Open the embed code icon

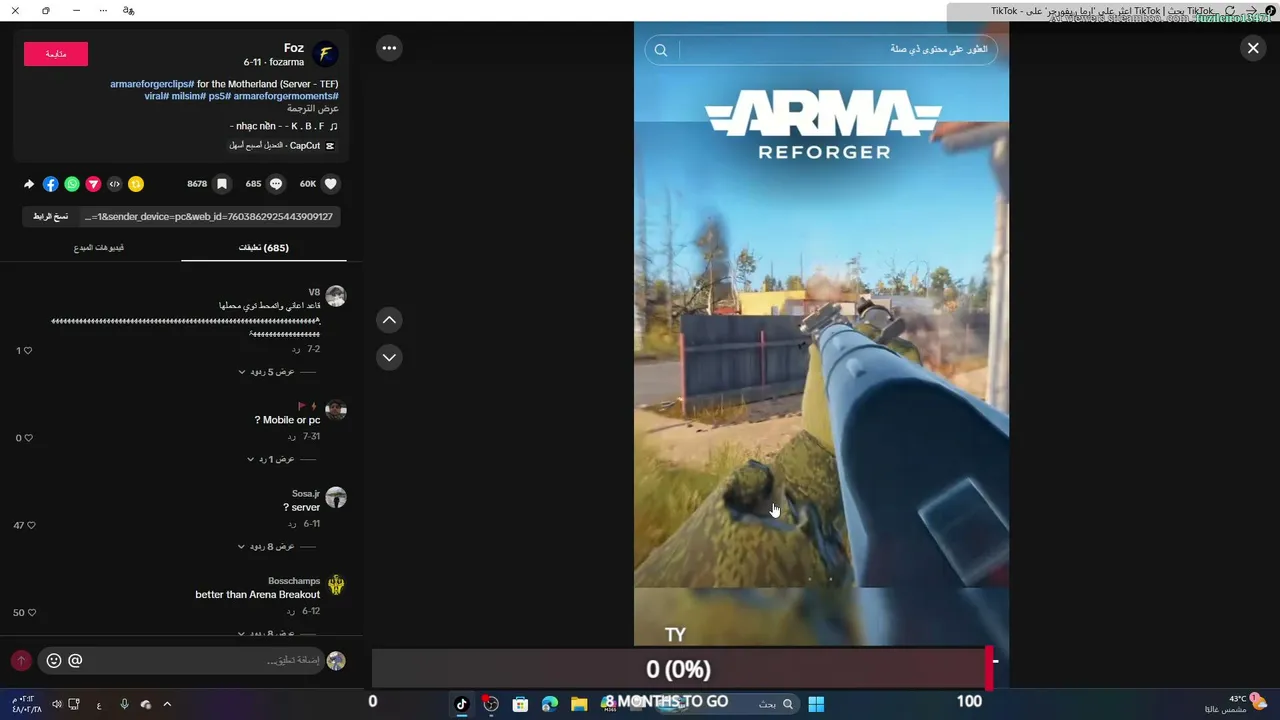tap(115, 184)
